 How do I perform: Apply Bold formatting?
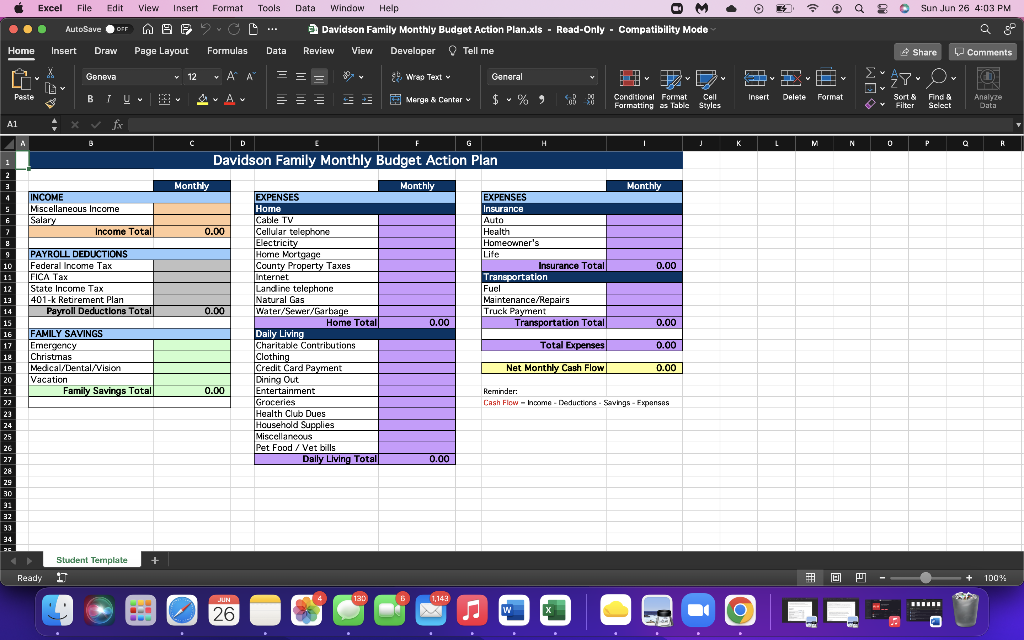[90, 99]
